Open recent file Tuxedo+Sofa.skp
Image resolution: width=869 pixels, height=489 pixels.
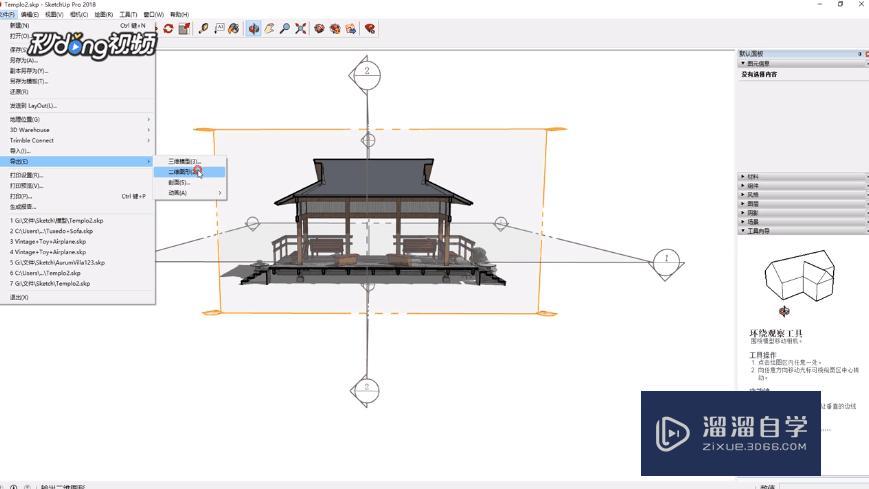click(78, 231)
